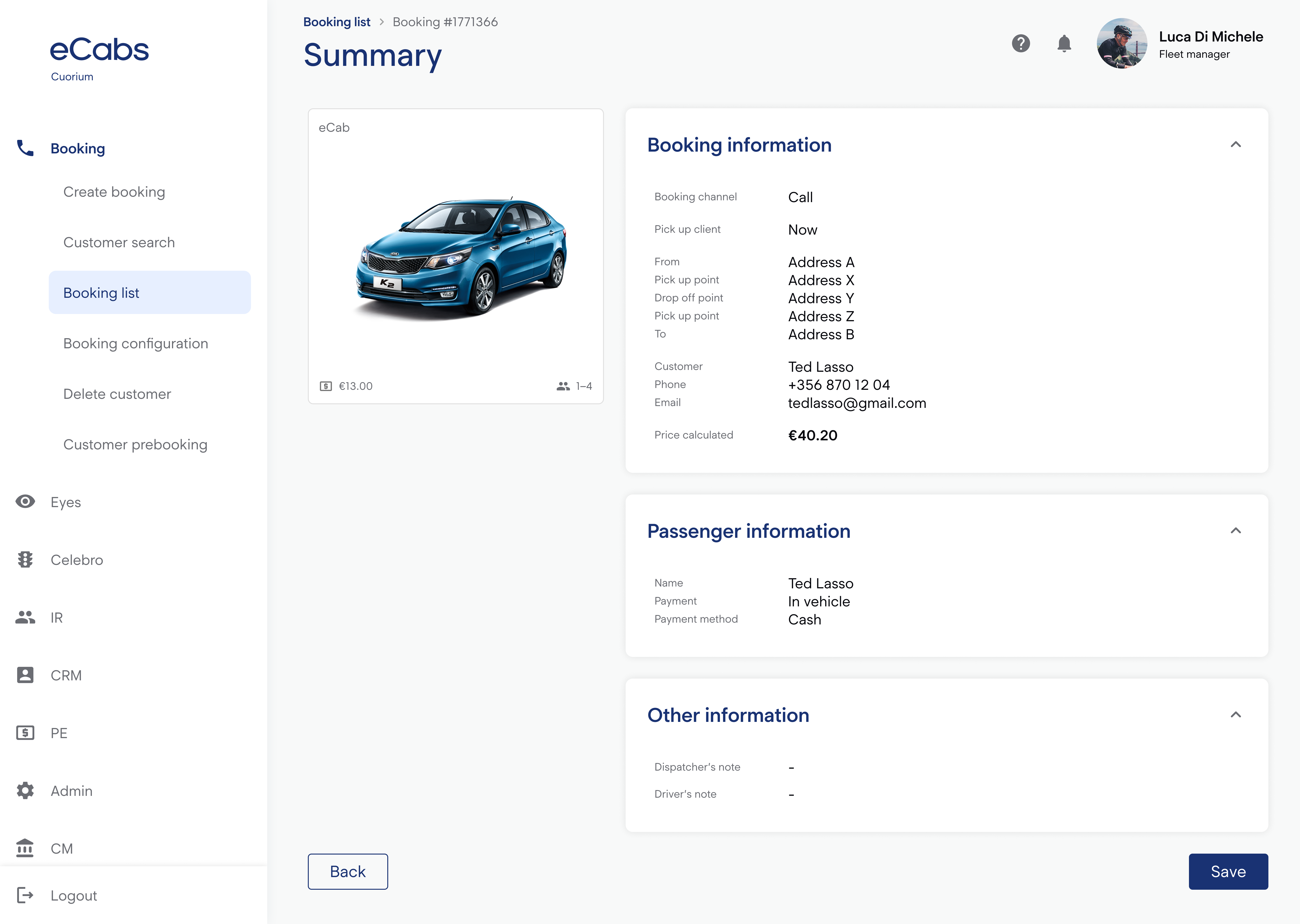Viewport: 1300px width, 924px height.
Task: Click the To value Address B
Action: click(821, 334)
